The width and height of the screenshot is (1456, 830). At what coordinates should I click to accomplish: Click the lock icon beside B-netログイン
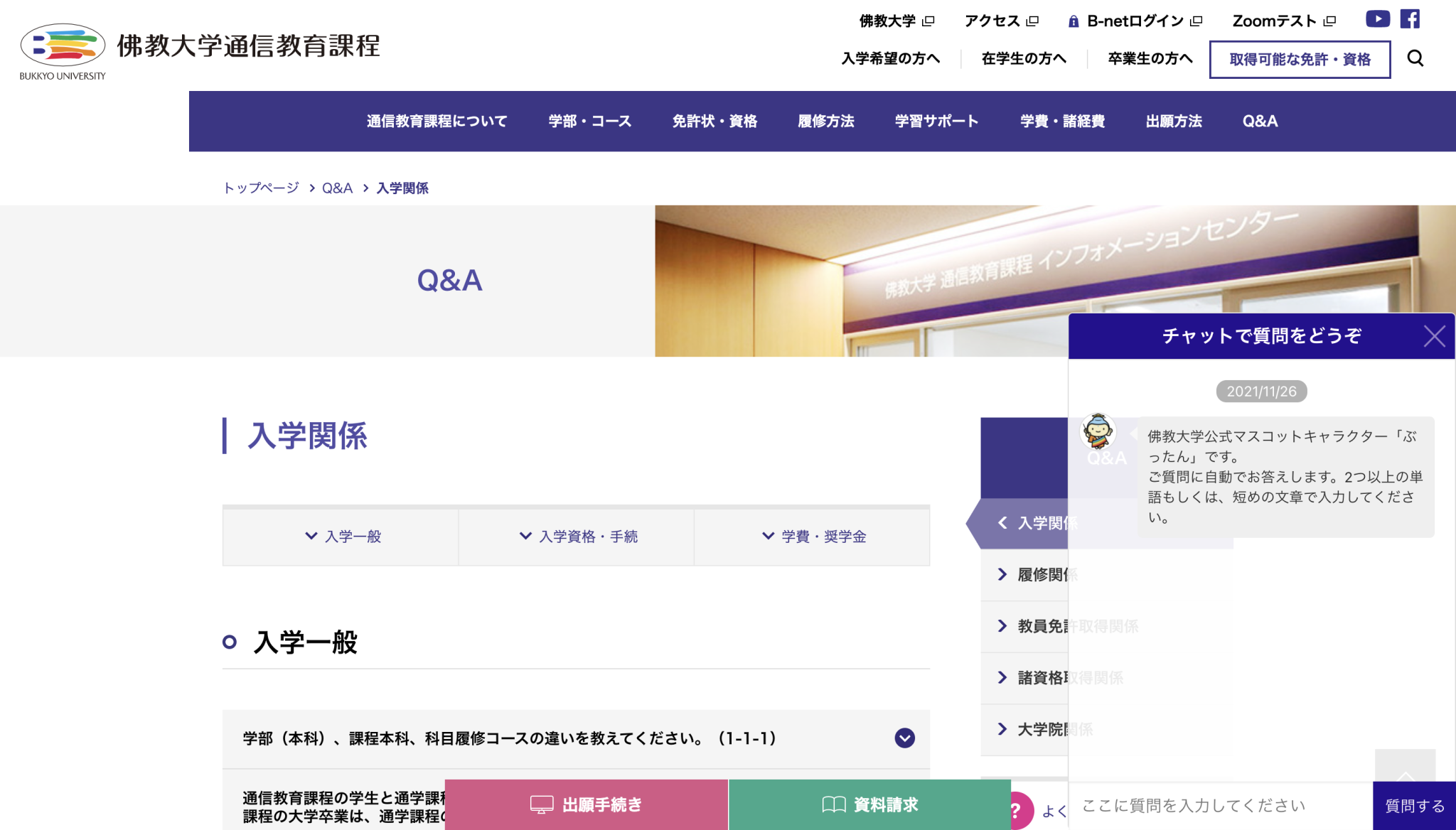[x=1074, y=21]
